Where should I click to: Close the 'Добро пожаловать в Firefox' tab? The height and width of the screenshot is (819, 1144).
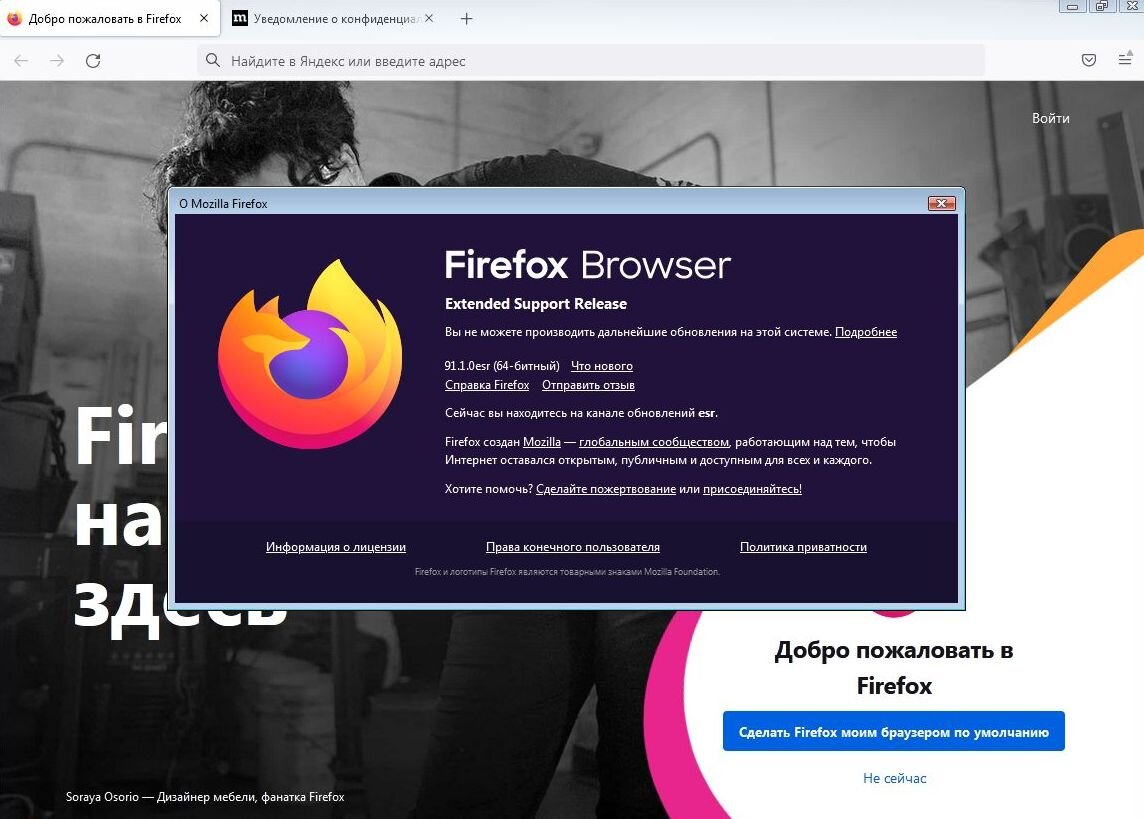[x=204, y=18]
